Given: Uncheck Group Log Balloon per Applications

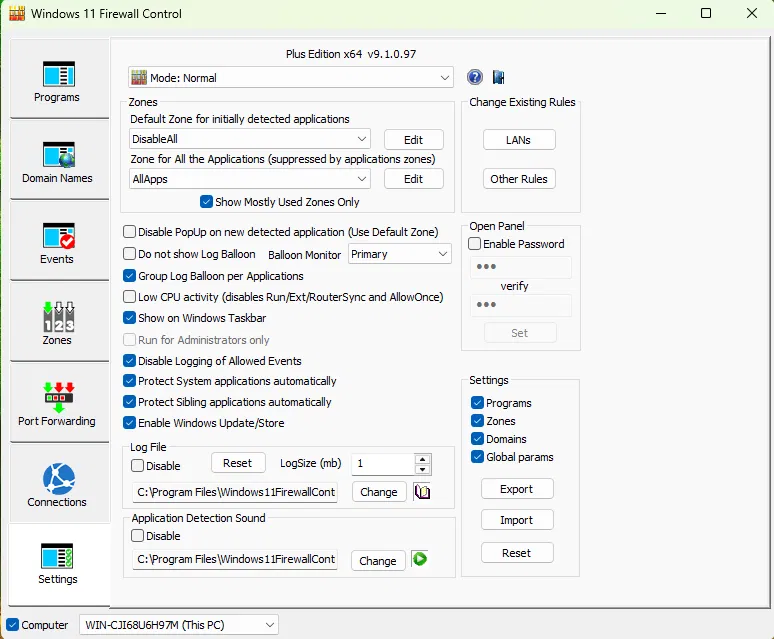Looking at the screenshot, I should tap(129, 276).
